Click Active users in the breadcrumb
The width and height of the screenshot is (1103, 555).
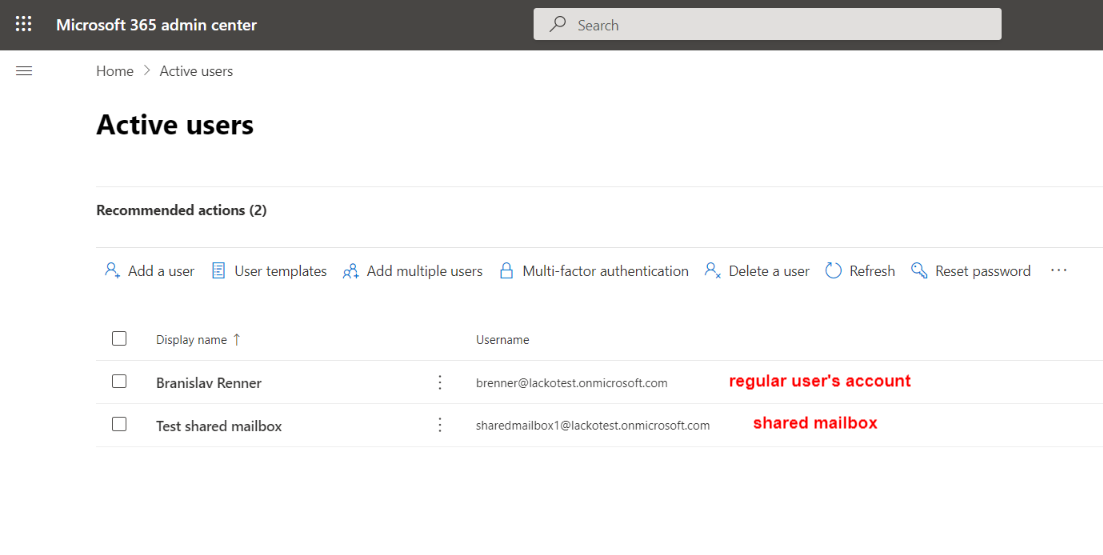click(x=196, y=71)
